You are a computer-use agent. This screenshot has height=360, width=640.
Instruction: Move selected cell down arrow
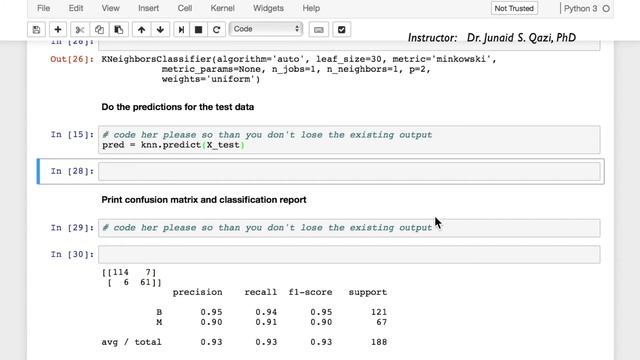point(160,29)
